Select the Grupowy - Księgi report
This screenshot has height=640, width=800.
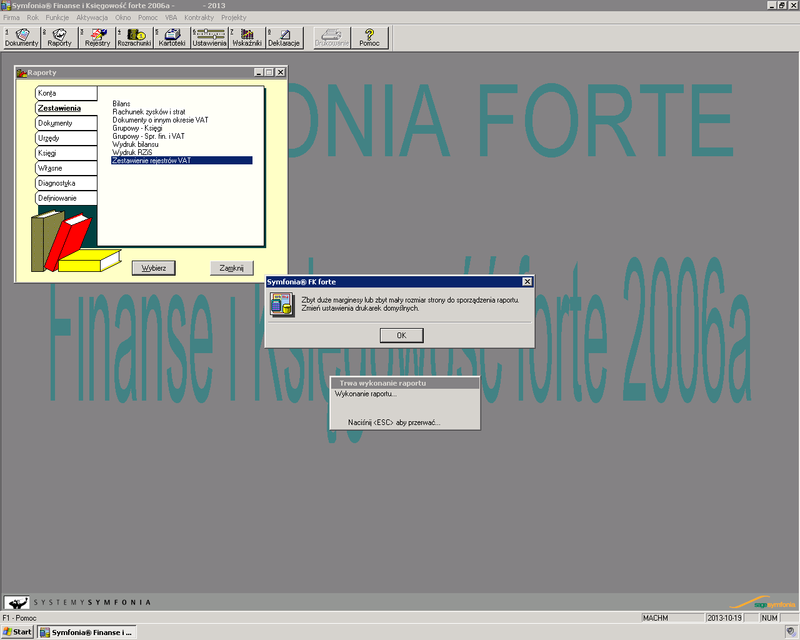tap(137, 128)
